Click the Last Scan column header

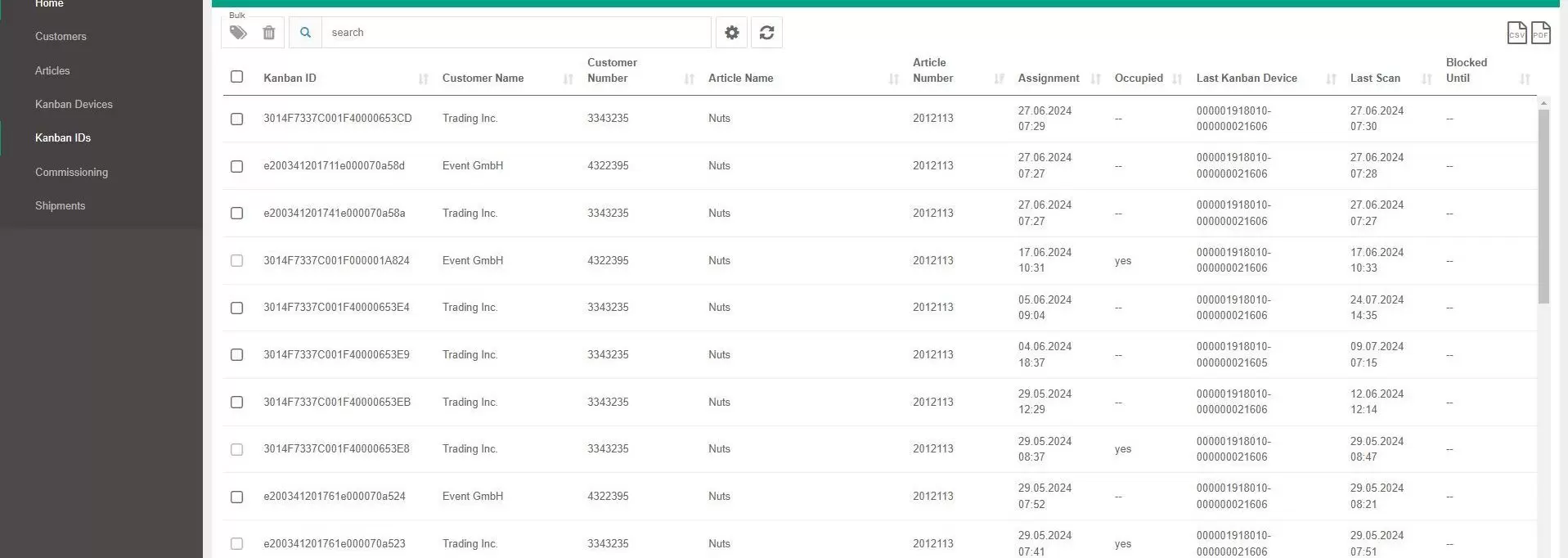[1375, 79]
